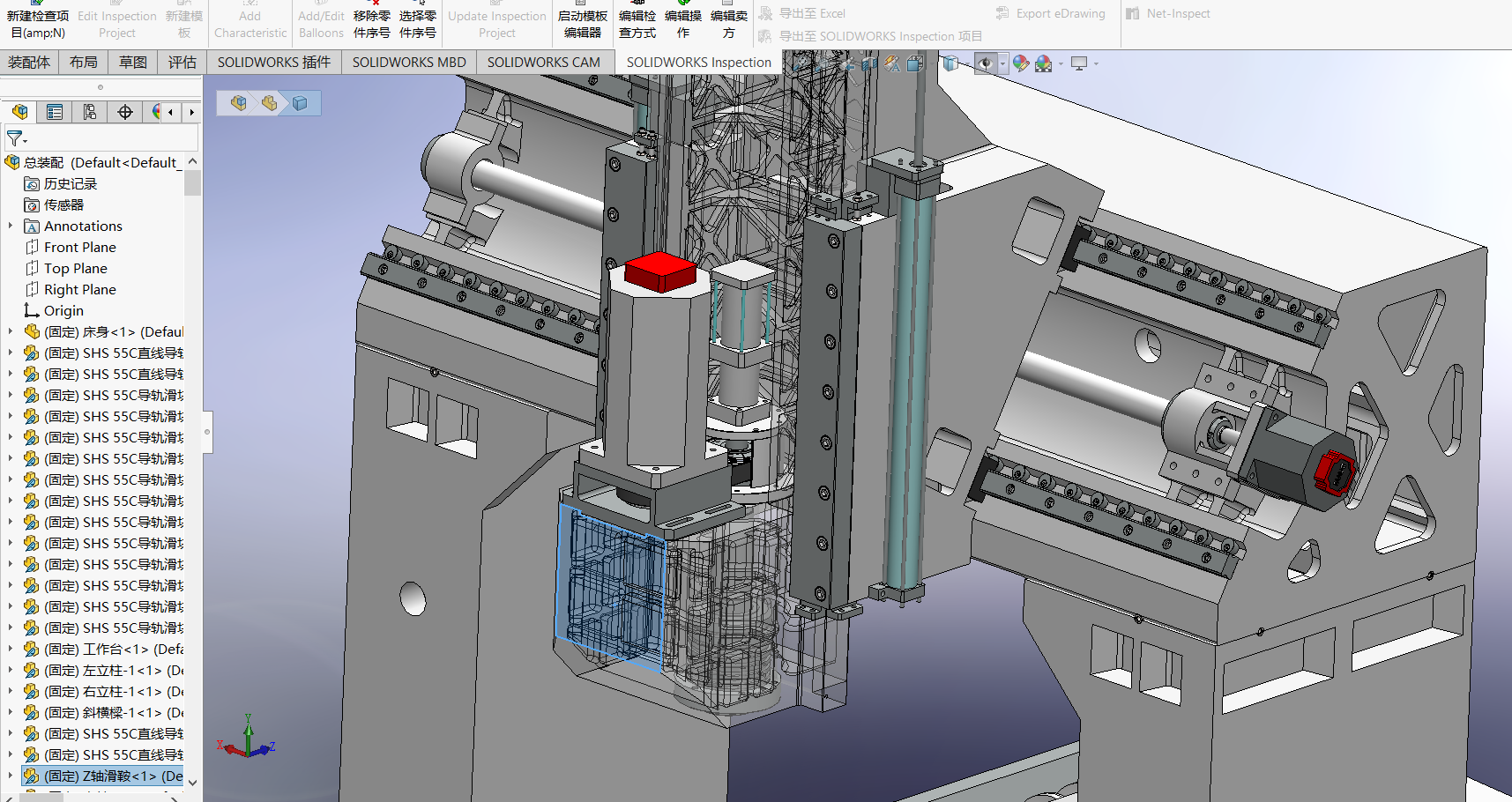Expand the 斜横樑-1<1> component node
This screenshot has width=1512, height=802.
[11, 713]
